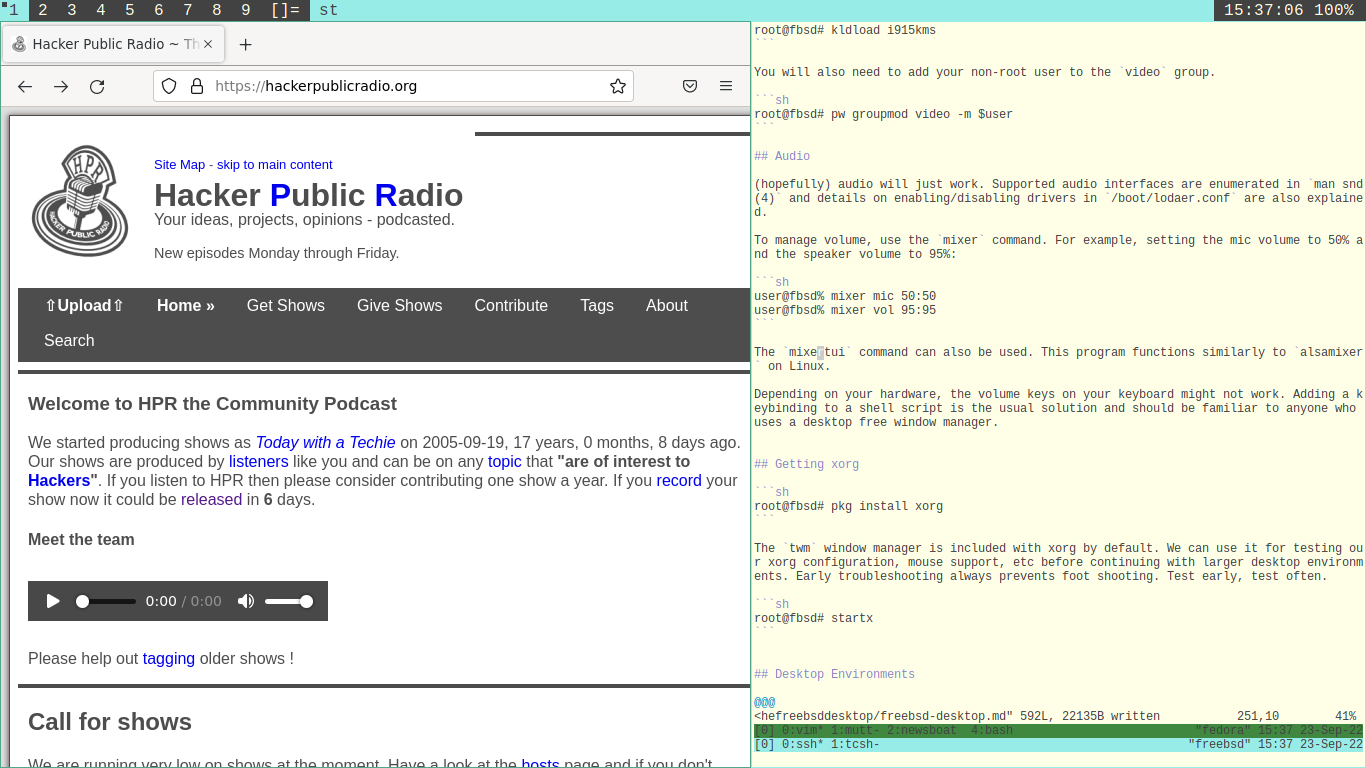Image resolution: width=1366 pixels, height=768 pixels.
Task: Click 'kldload i915kms' terminal line
Action: (845, 31)
